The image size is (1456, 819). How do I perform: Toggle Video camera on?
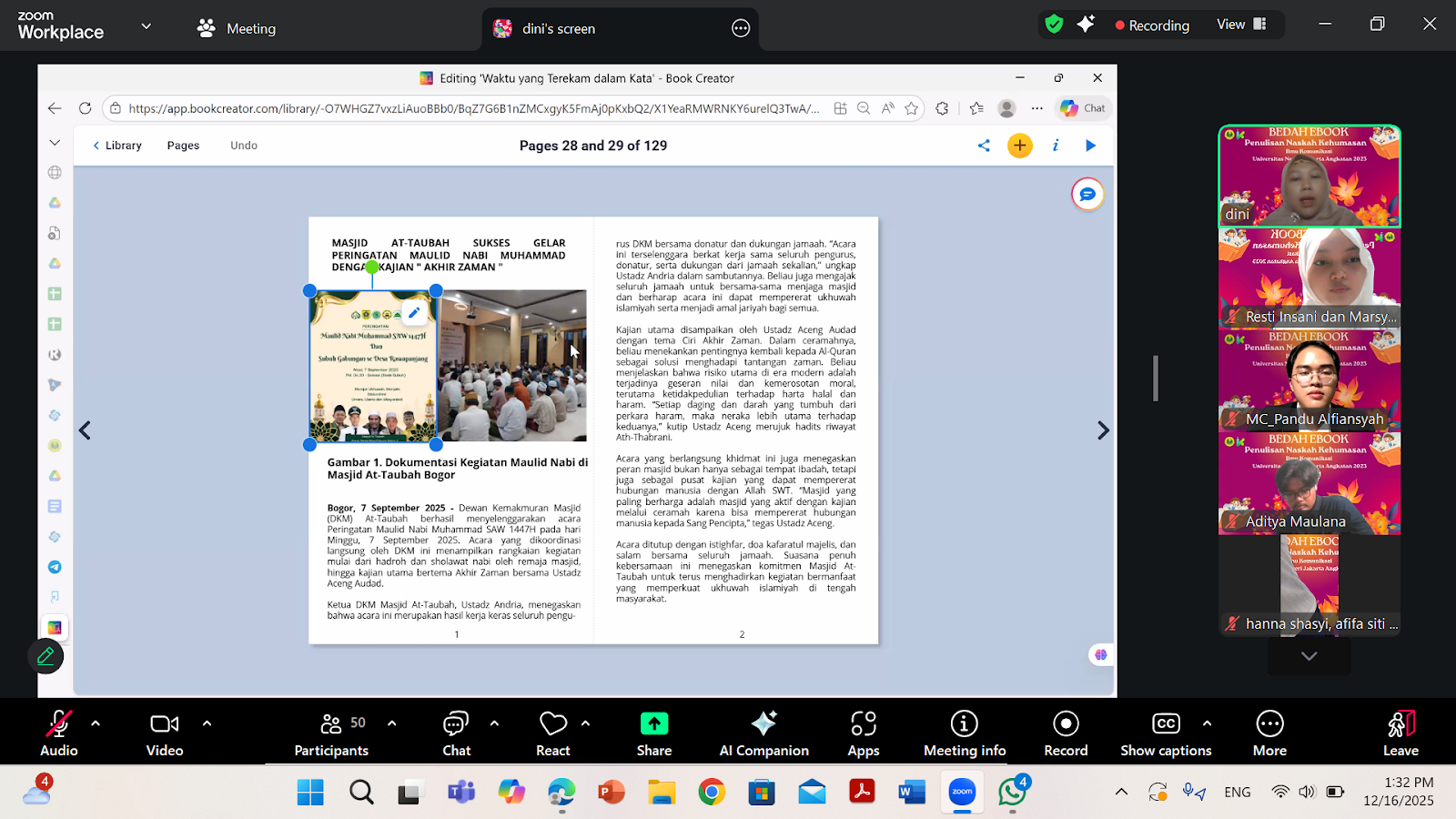(x=165, y=733)
